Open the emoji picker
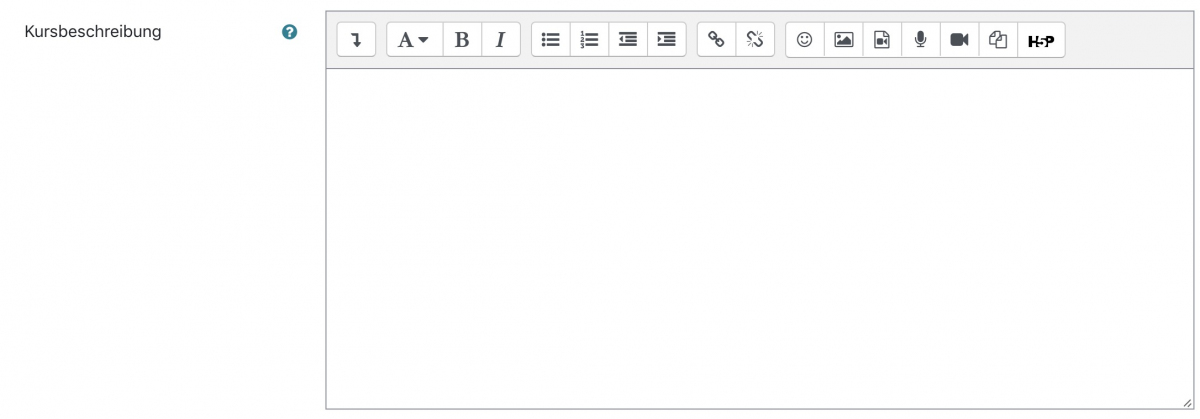 805,40
